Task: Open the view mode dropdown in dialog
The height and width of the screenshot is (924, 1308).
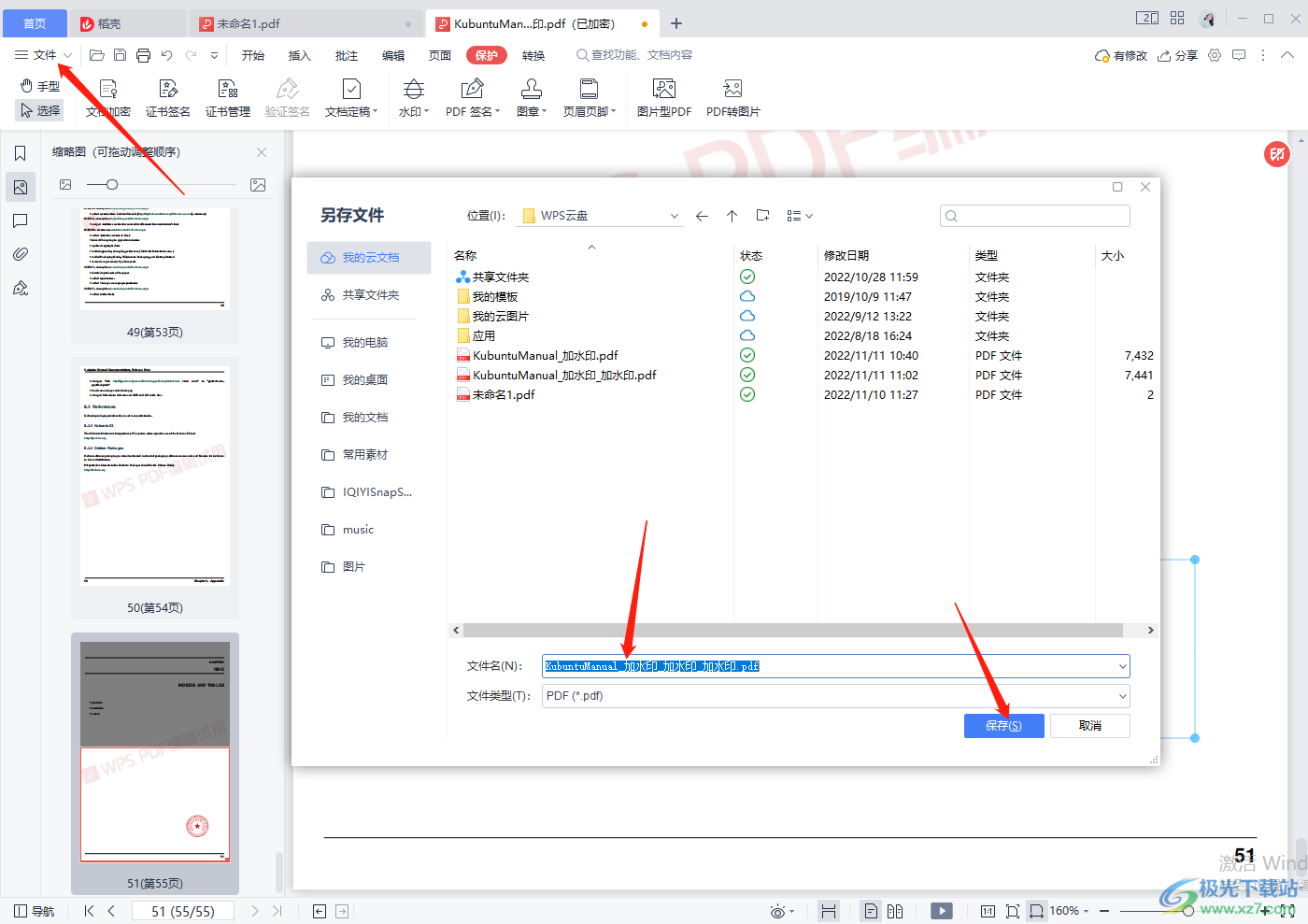Action: click(800, 216)
